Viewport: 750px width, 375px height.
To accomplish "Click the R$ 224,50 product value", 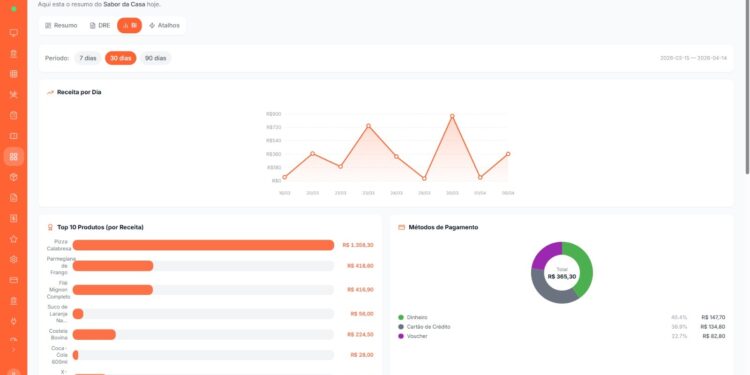I will click(361, 334).
